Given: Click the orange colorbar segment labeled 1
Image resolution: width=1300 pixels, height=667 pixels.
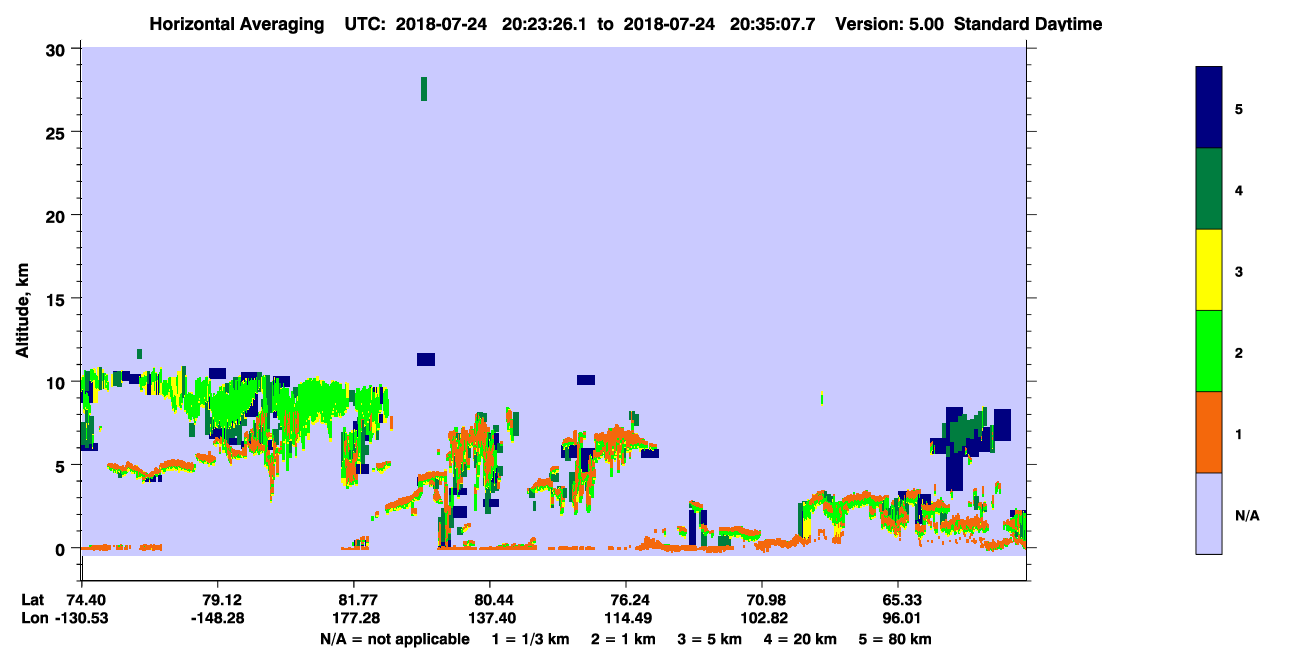Looking at the screenshot, I should click(x=1209, y=432).
